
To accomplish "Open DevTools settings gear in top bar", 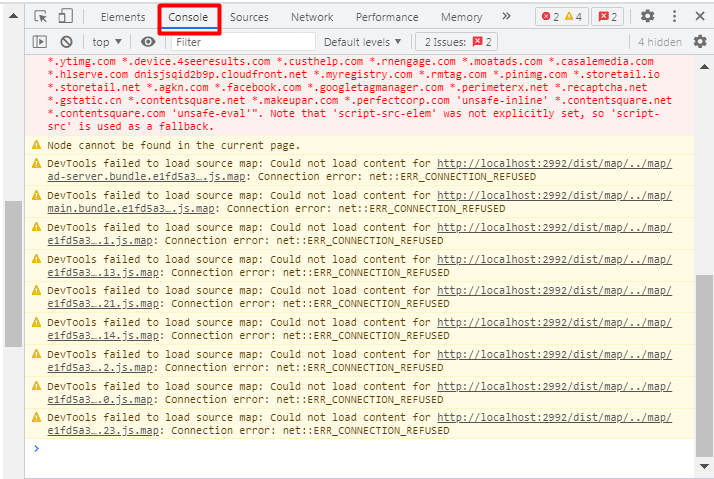I will (x=647, y=17).
